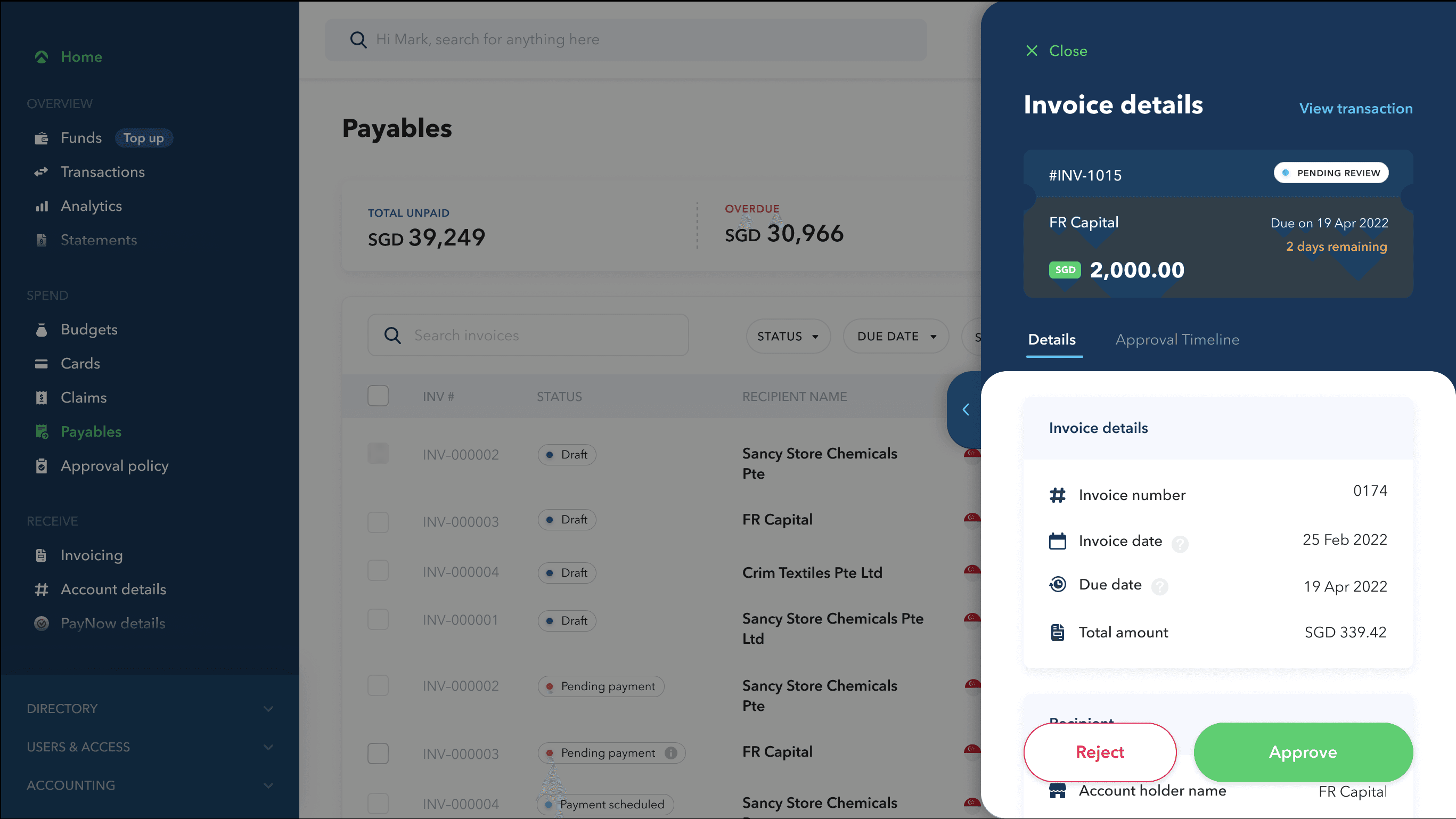Click the Claims receipt icon
Screen dimensions: 1456x819
(41, 398)
